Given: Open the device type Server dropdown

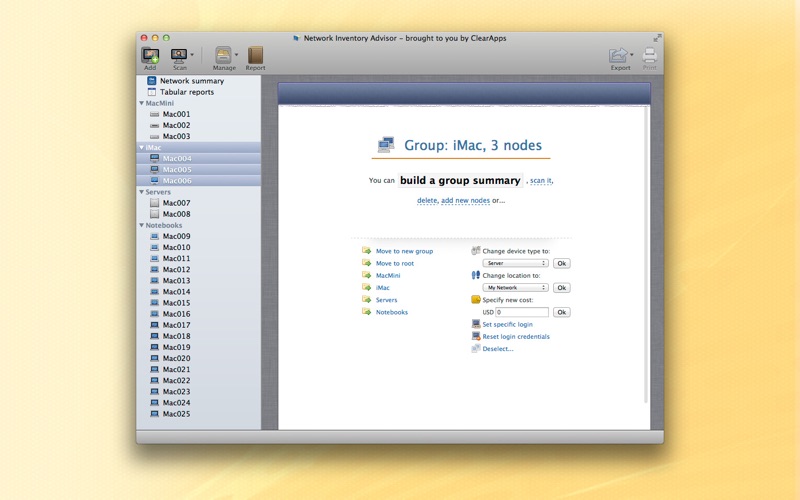Looking at the screenshot, I should tap(515, 263).
